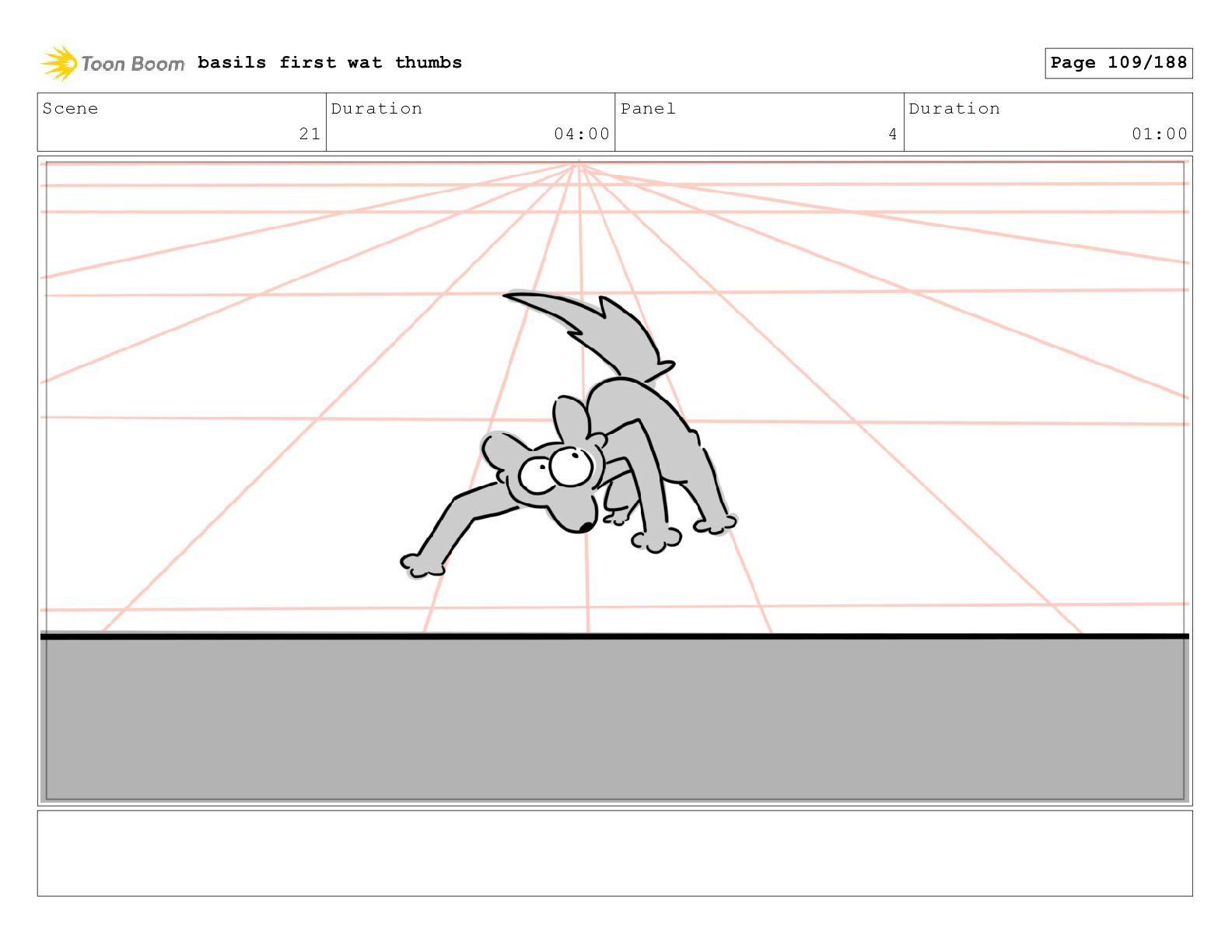Screen dimensions: 1232x952
Task: Click the Toon Boom logo
Action: [113, 63]
